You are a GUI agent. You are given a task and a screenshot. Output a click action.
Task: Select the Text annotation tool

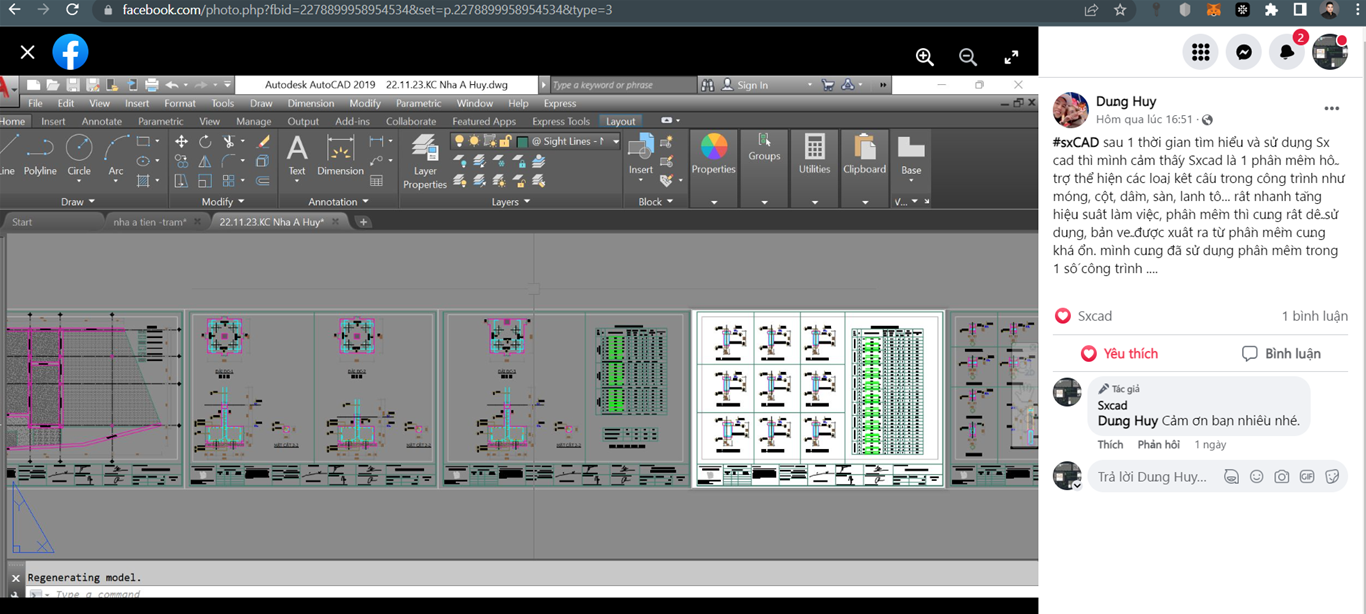[297, 155]
